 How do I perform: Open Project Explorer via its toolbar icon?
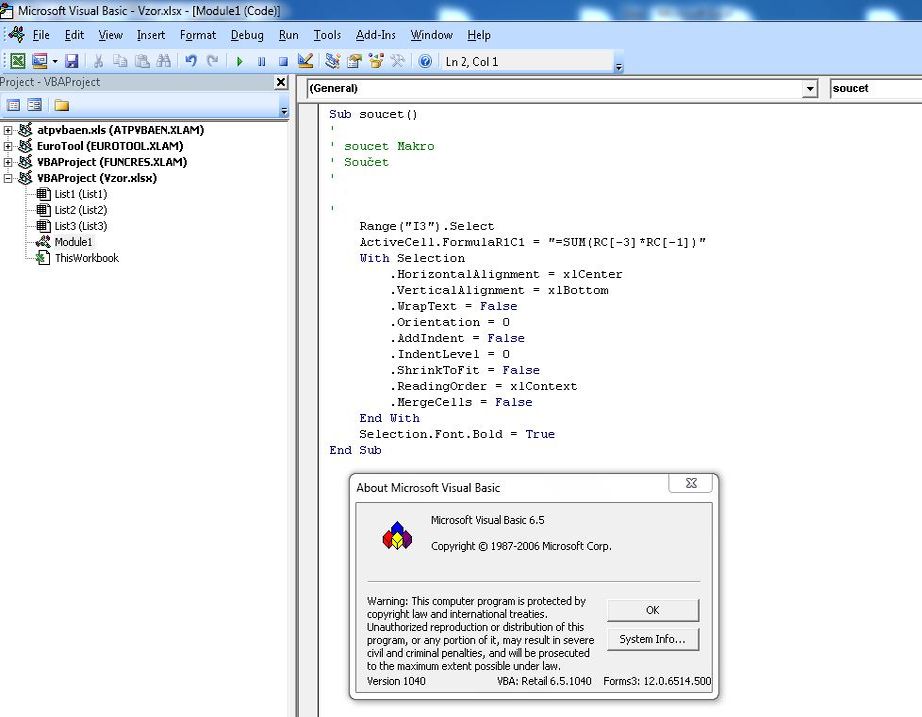coord(332,61)
